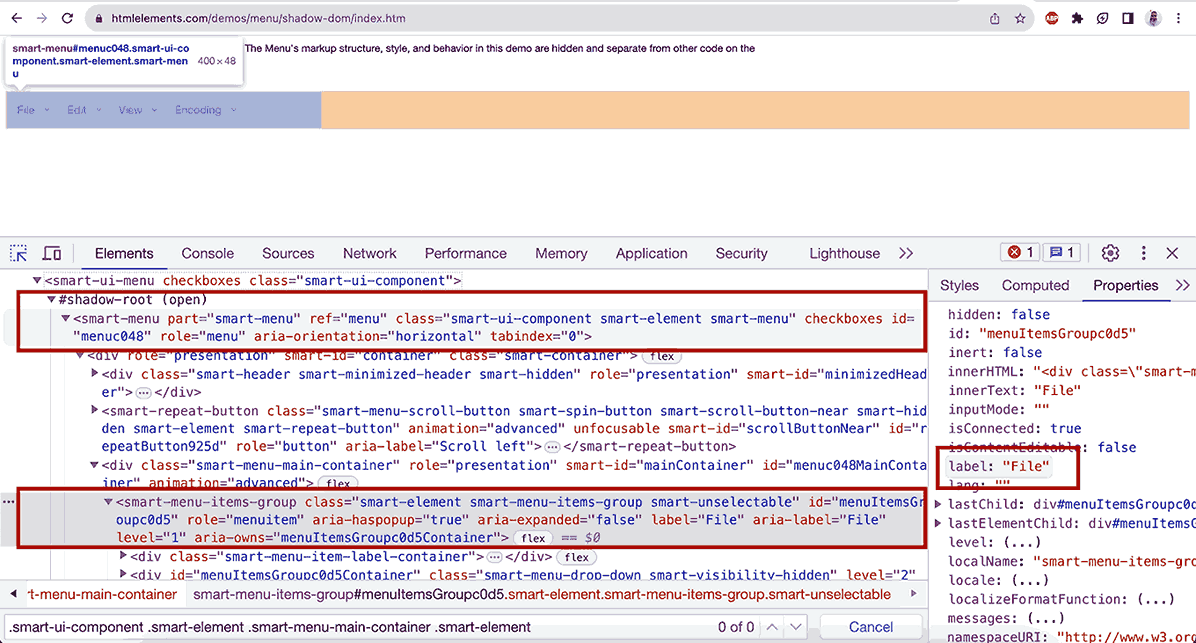Reload the demo page
Image resolution: width=1196 pixels, height=643 pixels.
click(x=66, y=17)
